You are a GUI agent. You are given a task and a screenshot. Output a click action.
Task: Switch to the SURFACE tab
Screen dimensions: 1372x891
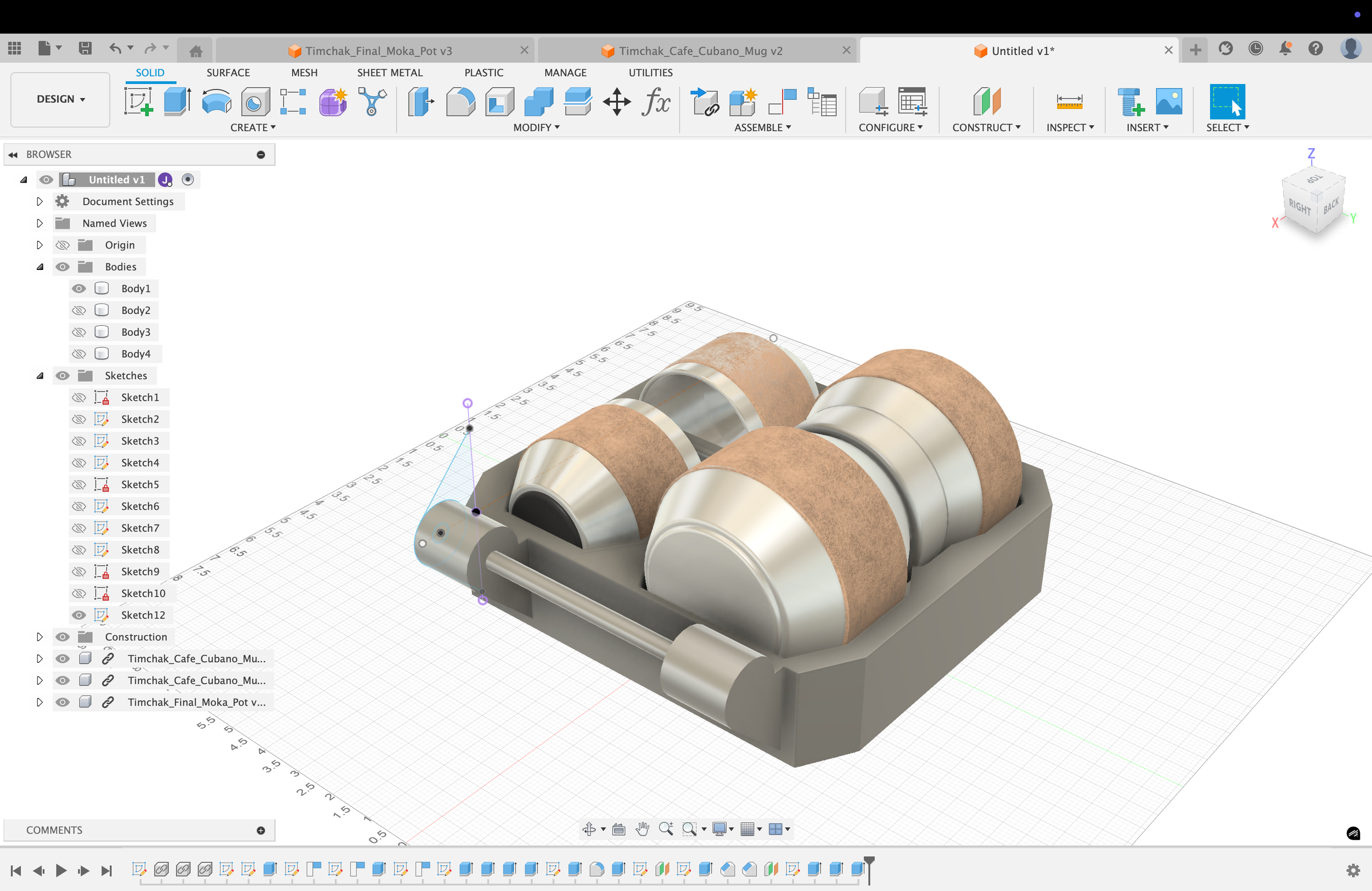(228, 72)
